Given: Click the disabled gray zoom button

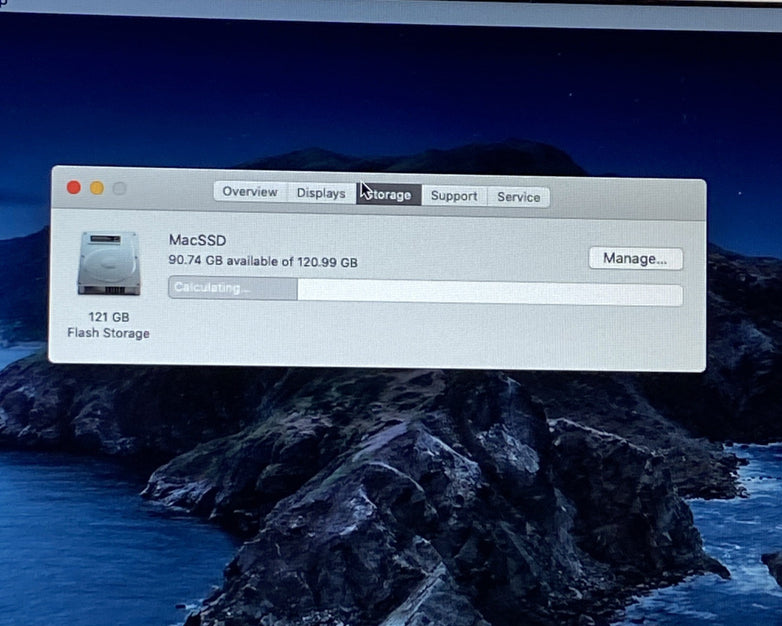Looking at the screenshot, I should click(120, 189).
